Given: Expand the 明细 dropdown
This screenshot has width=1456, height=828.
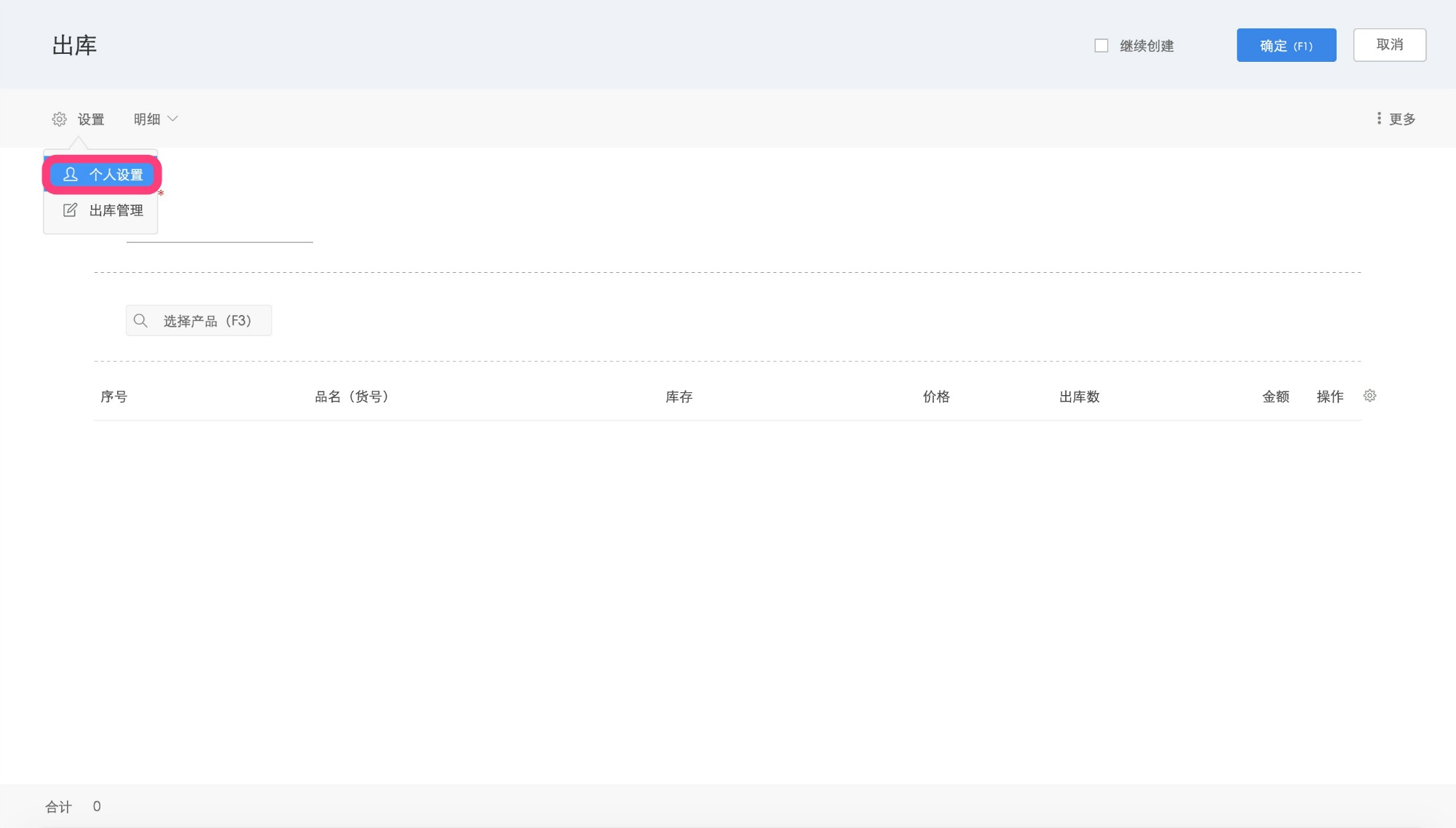Looking at the screenshot, I should pyautogui.click(x=156, y=119).
